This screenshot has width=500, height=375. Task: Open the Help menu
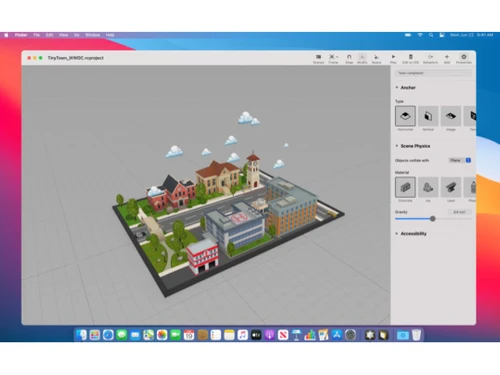[110, 35]
